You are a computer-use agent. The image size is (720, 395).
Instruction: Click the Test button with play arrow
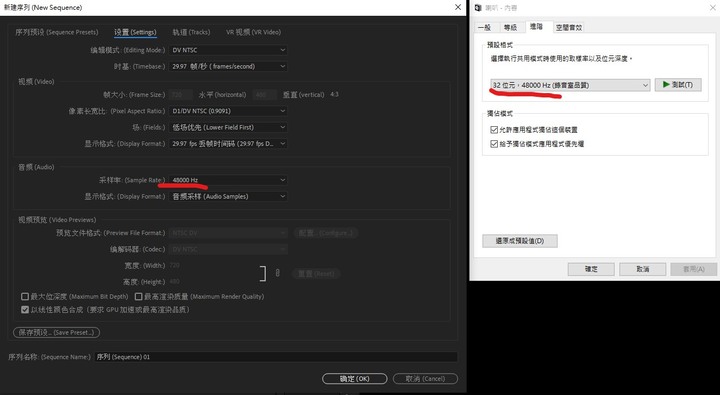(x=678, y=85)
